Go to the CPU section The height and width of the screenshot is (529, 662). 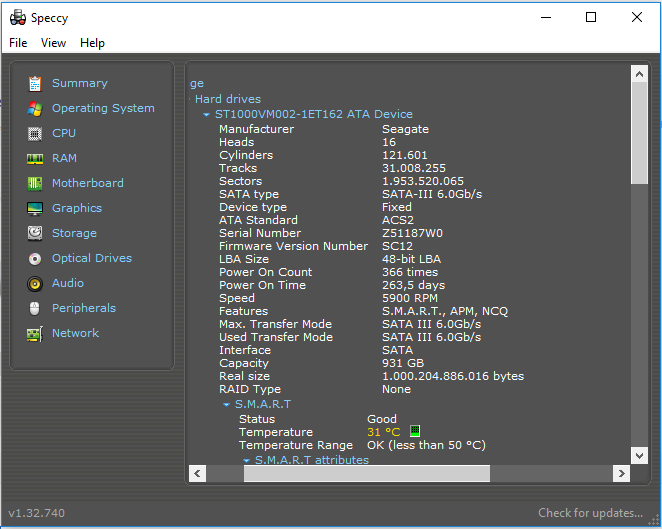click(64, 133)
